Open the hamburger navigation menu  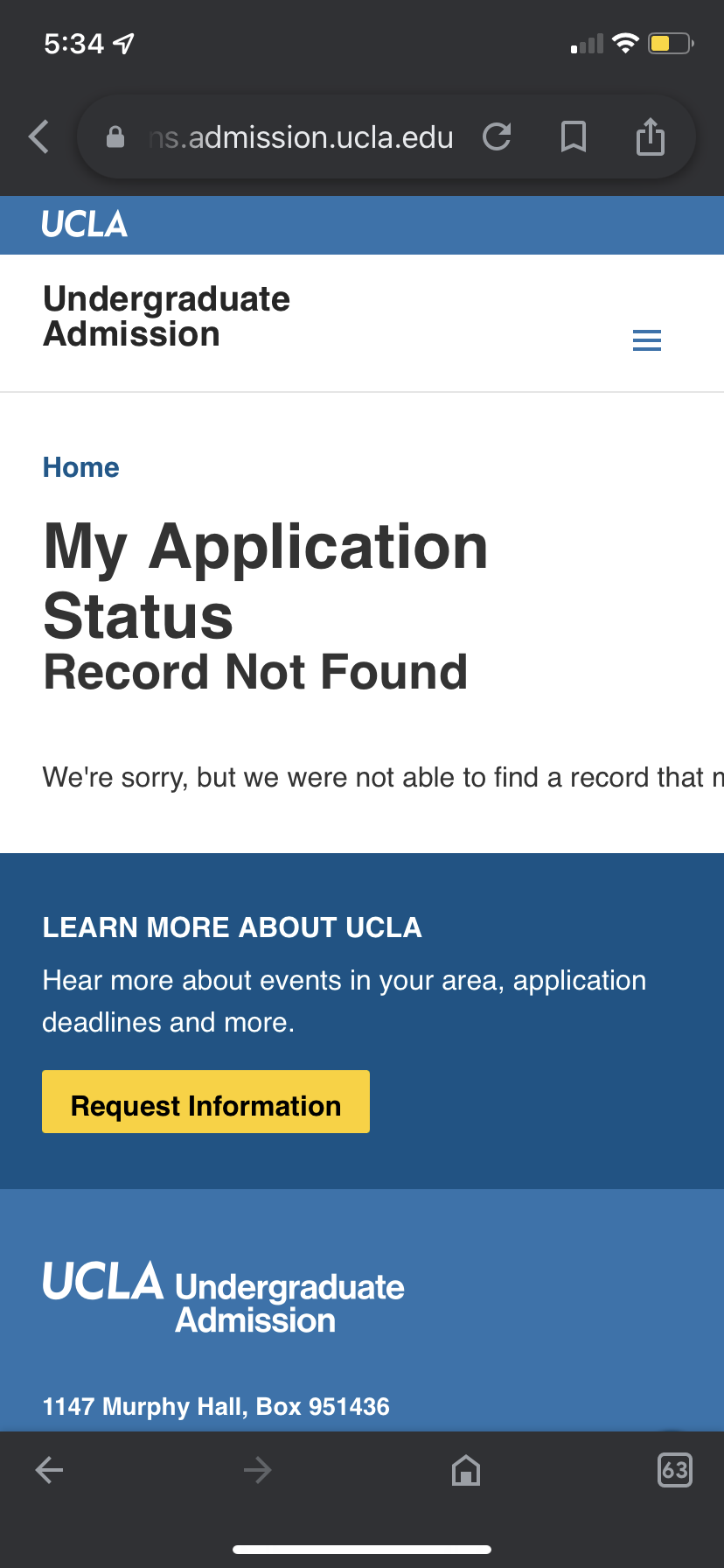(x=646, y=340)
